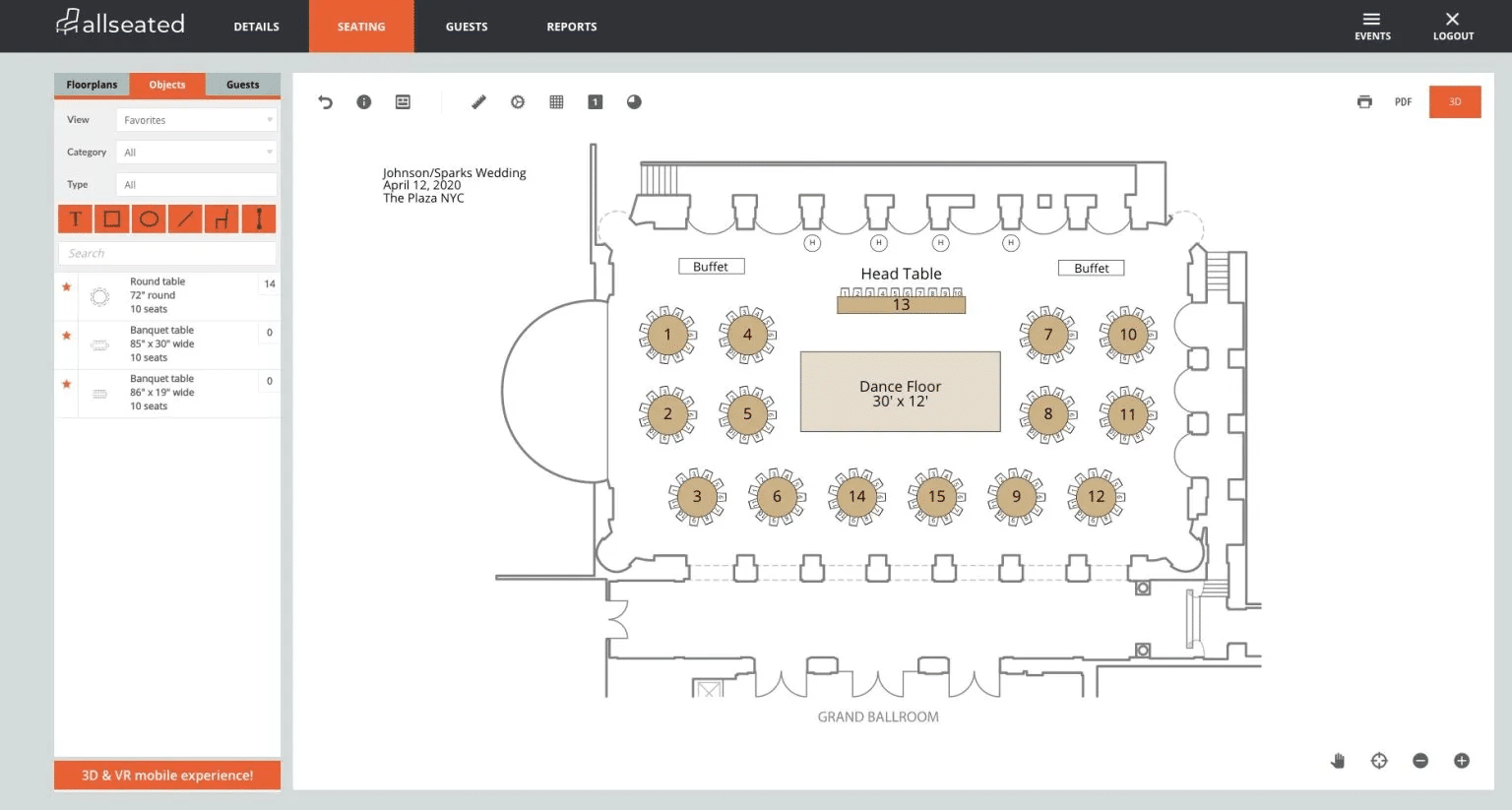Image resolution: width=1512 pixels, height=810 pixels.
Task: Toggle favorite star for Round table
Action: point(67,287)
